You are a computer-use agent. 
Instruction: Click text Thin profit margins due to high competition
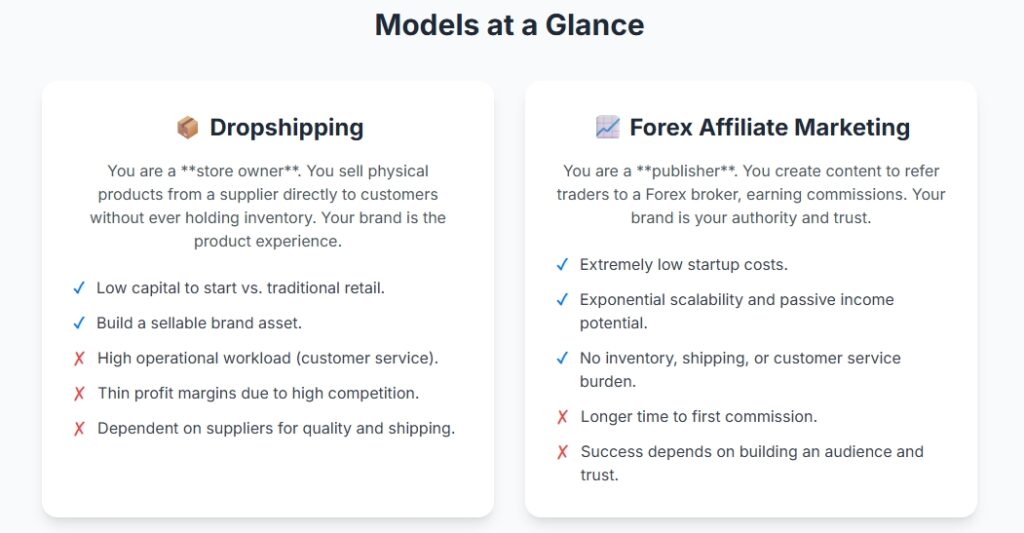tap(258, 393)
